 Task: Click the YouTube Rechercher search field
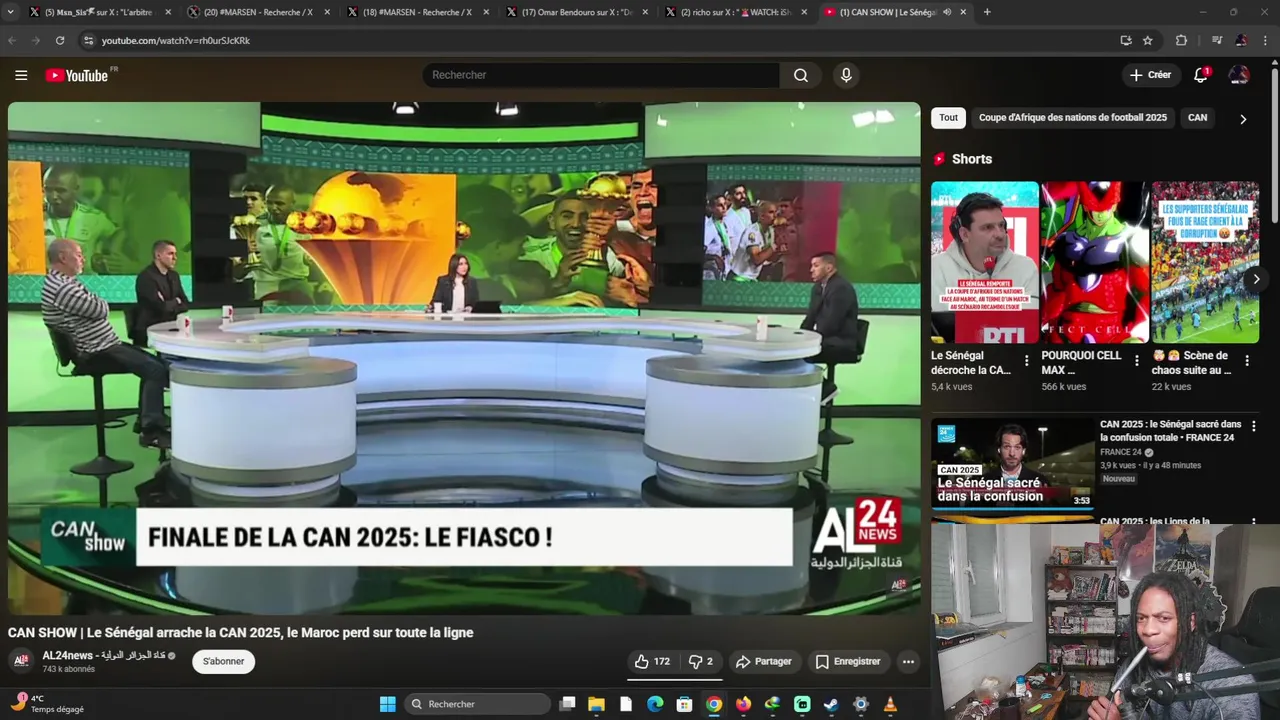(x=600, y=75)
